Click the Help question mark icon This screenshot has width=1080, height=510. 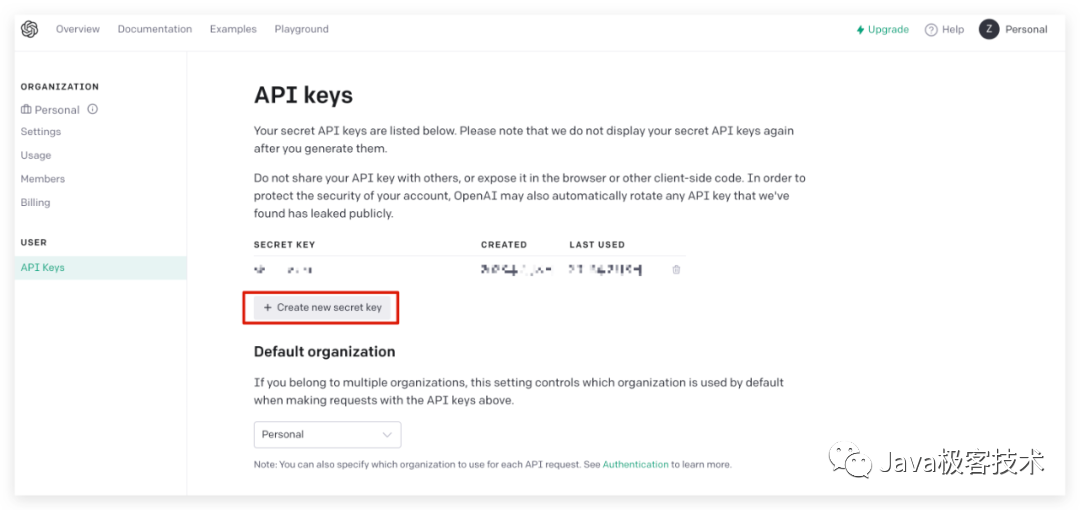[931, 30]
